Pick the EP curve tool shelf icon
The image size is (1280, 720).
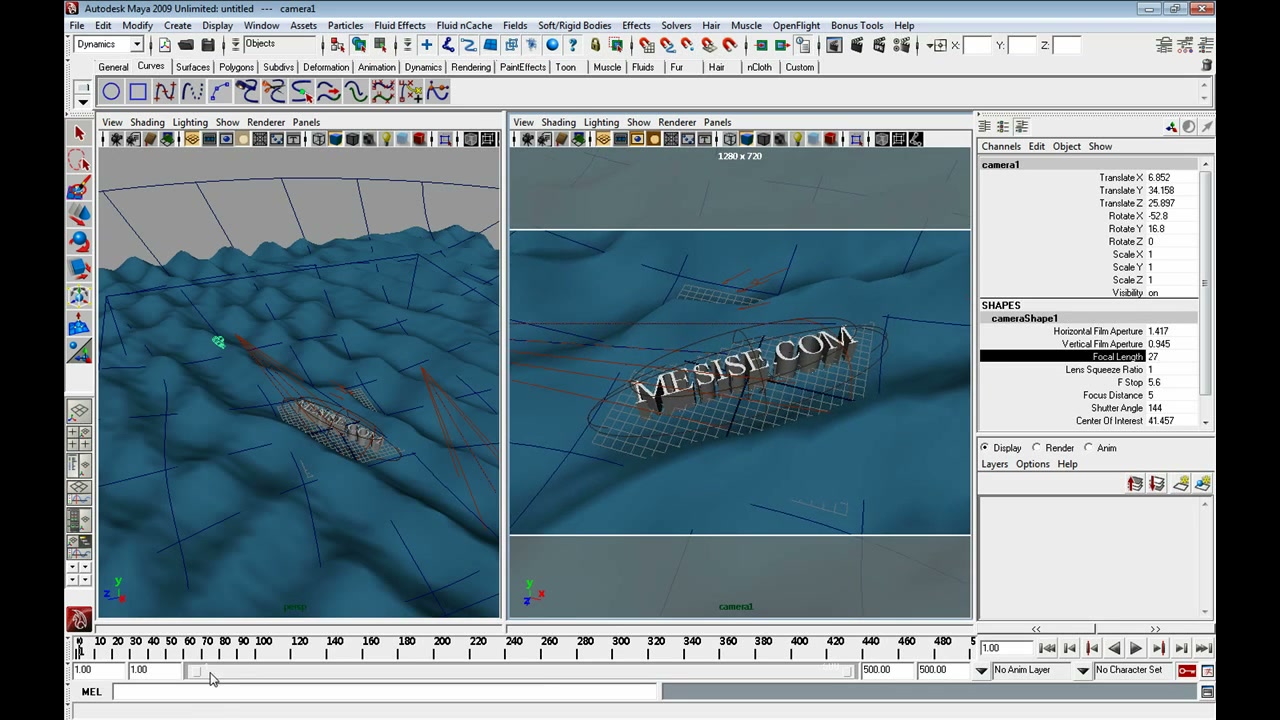(165, 92)
